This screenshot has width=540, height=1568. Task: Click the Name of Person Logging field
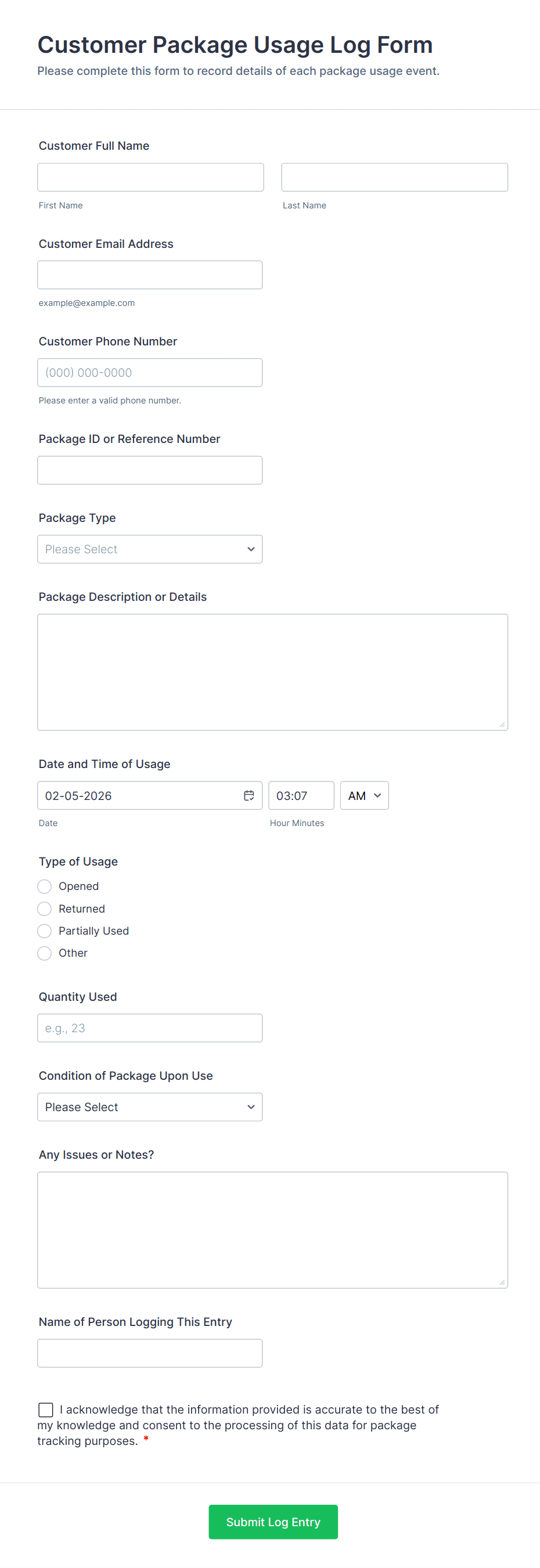tap(150, 1353)
